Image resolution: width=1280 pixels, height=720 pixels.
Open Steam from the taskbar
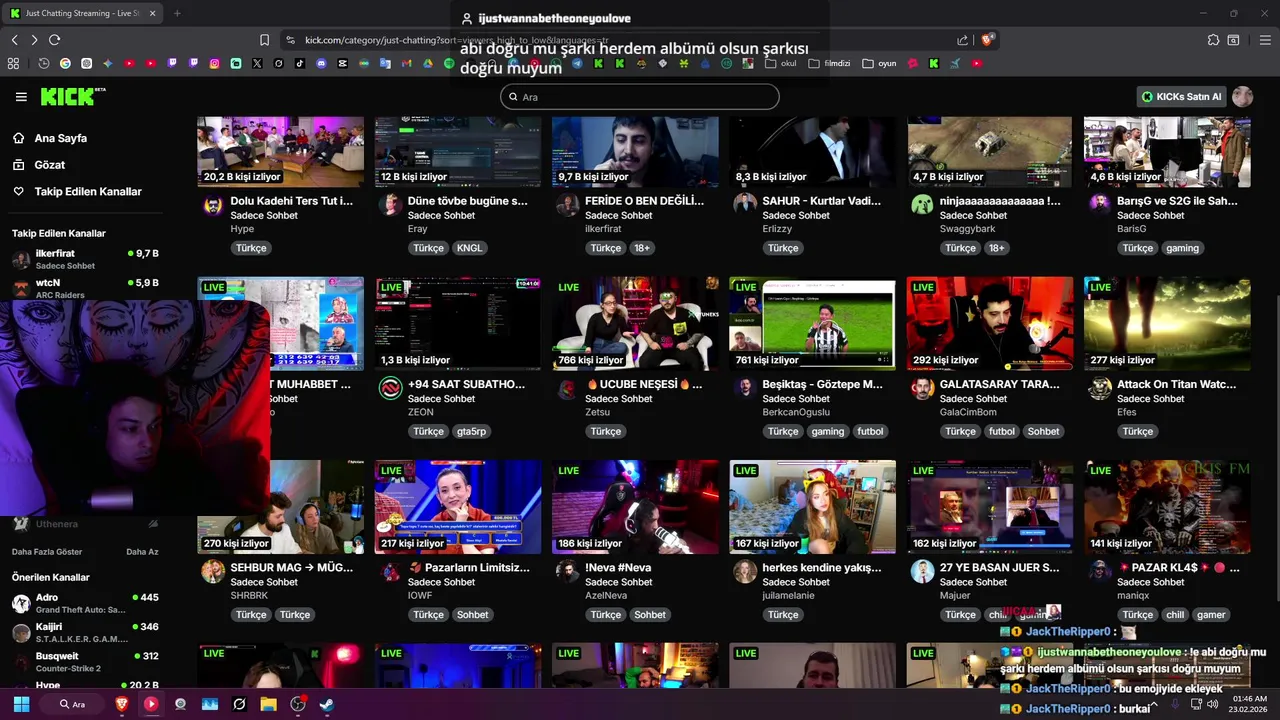[327, 704]
